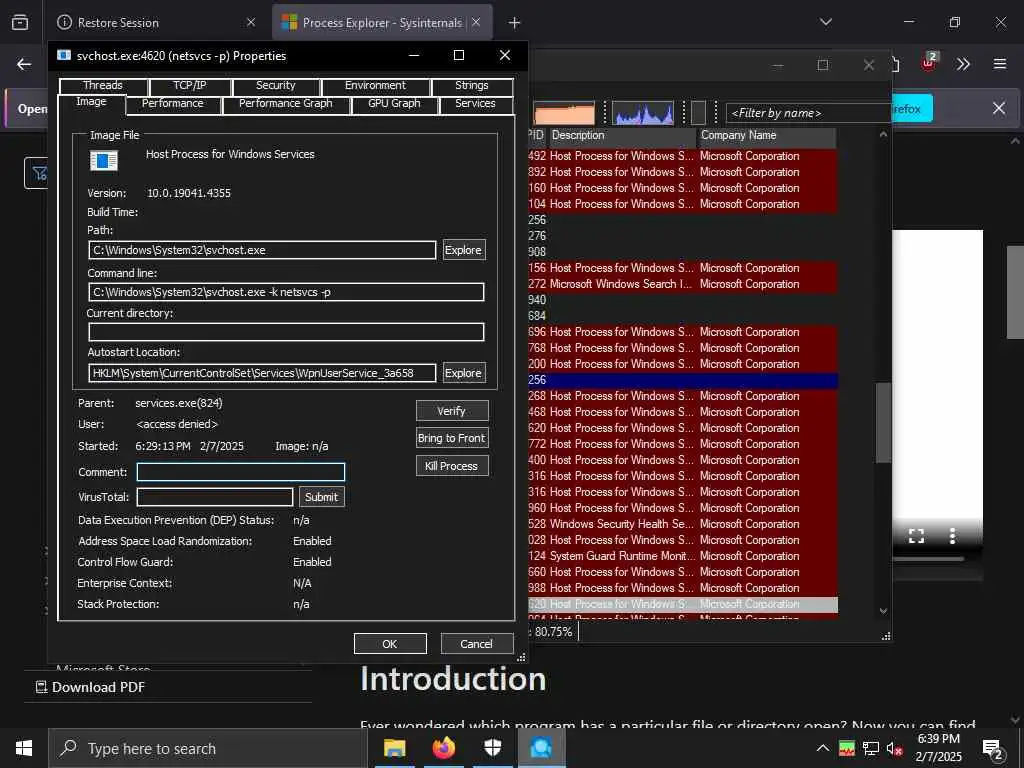
Task: Open Firefox from the taskbar
Action: pos(444,748)
